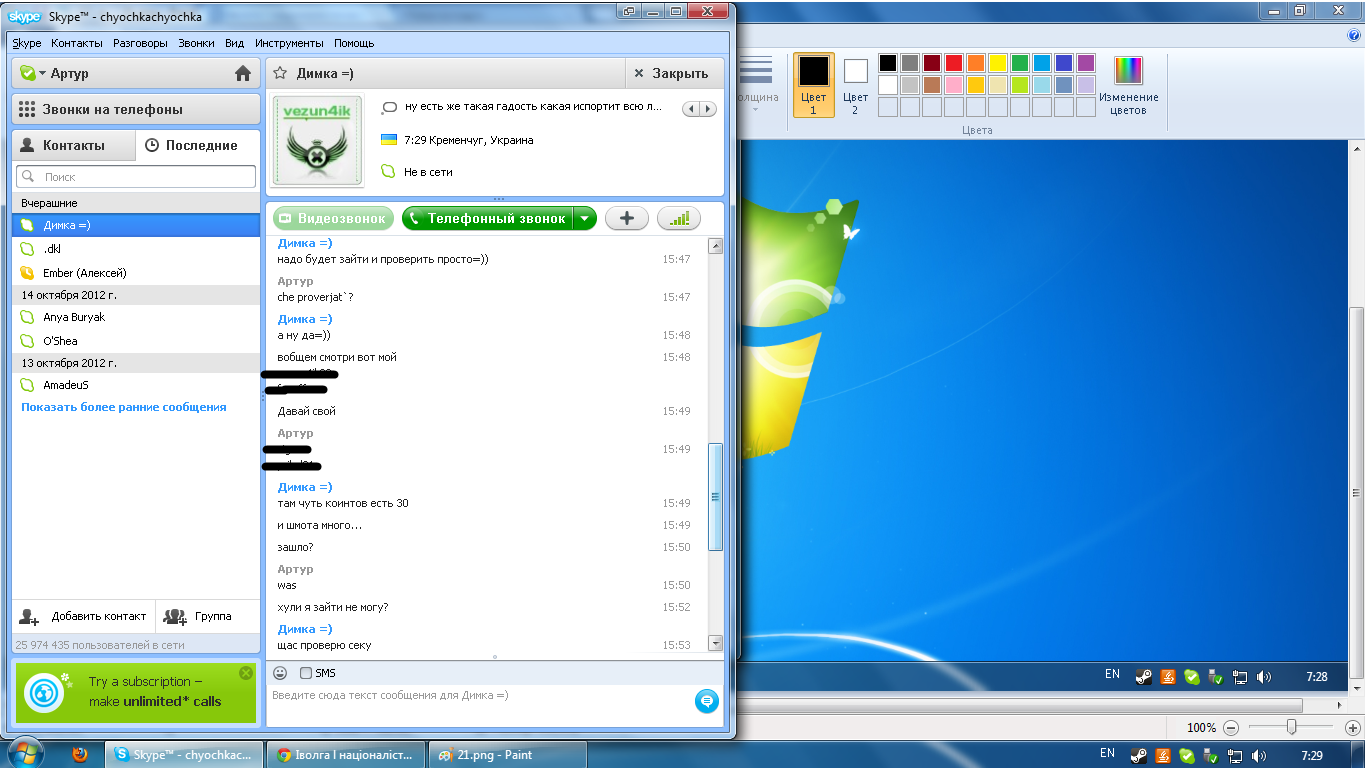
Task: Show previous mood message with left arrow
Action: tap(691, 108)
